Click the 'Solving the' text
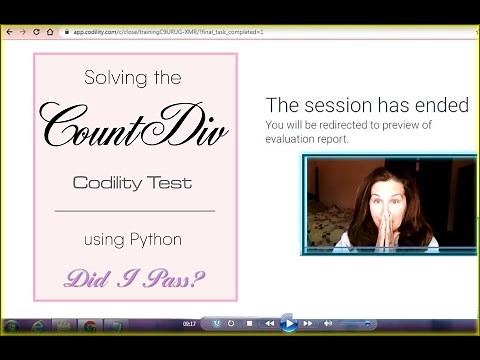Image resolution: width=480 pixels, height=360 pixels. tap(133, 78)
